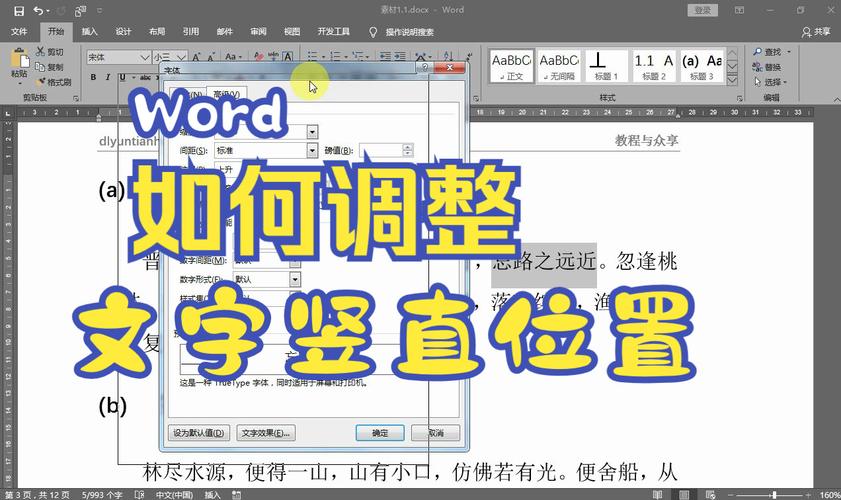
Task: Open the 数字形式 number form dropdown
Action: (295, 279)
